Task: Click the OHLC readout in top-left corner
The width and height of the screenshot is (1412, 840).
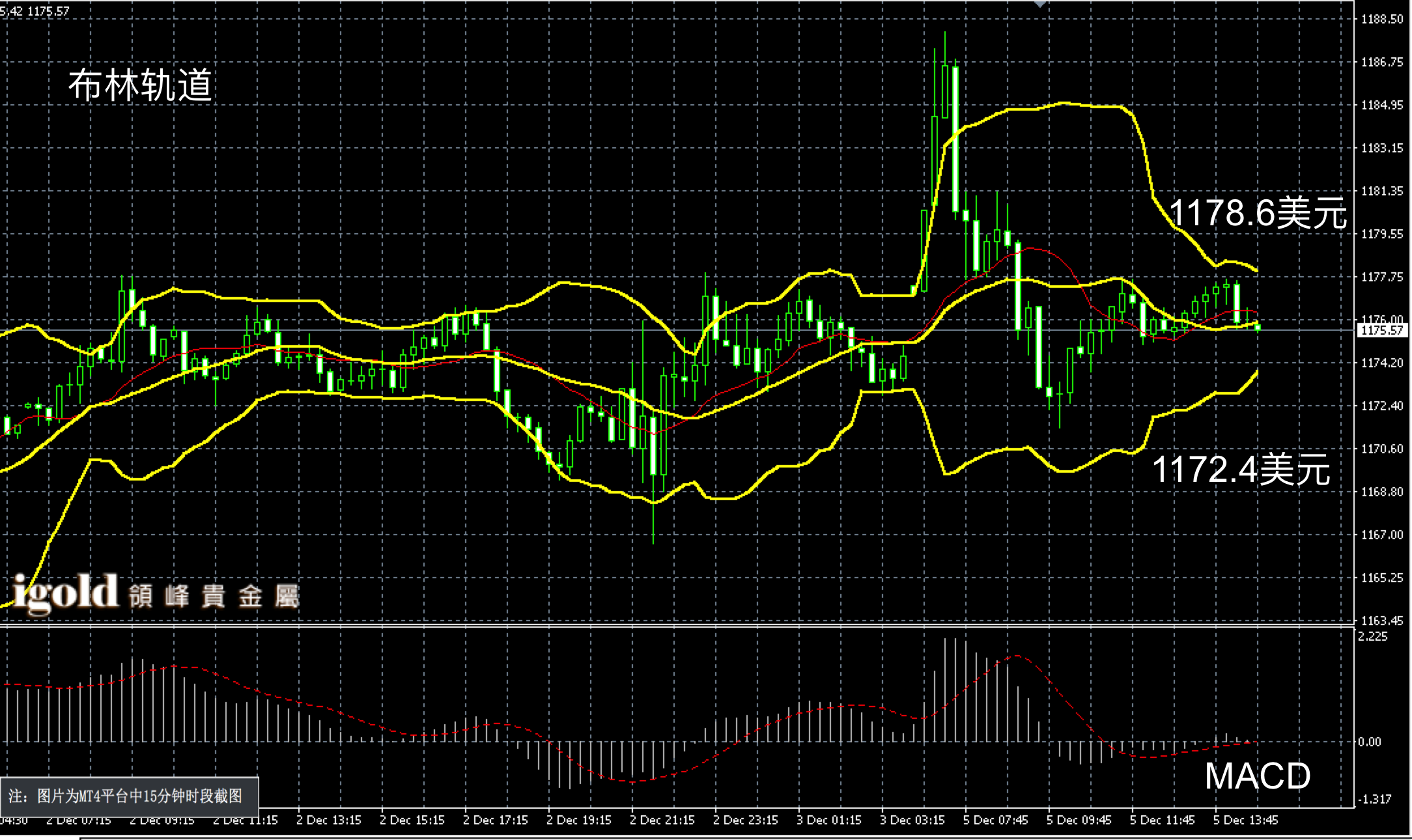Action: pos(35,11)
